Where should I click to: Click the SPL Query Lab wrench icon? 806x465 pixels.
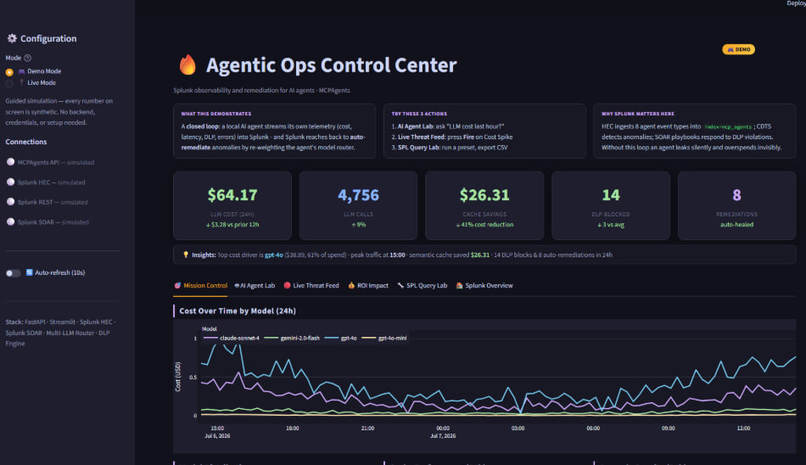click(x=400, y=285)
